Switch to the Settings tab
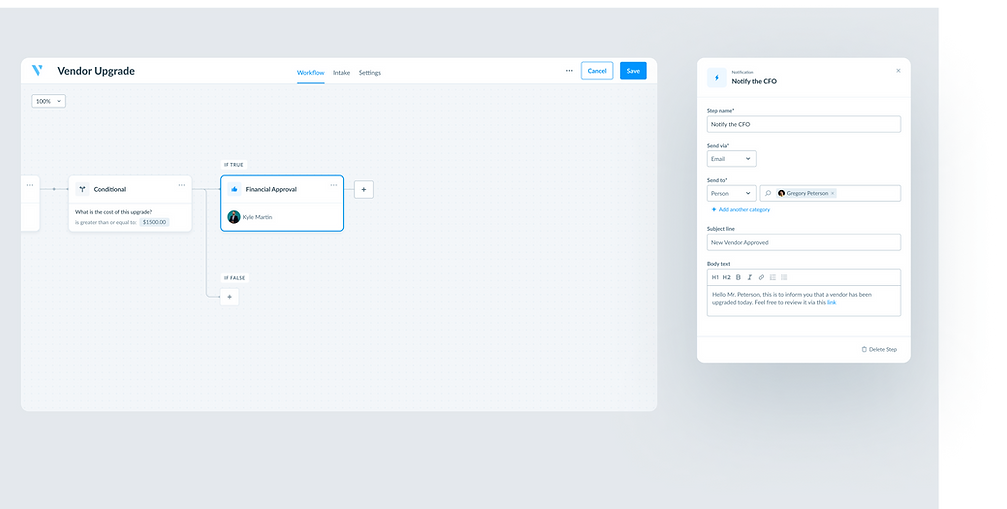Screen dimensions: 1007x509 click(369, 73)
